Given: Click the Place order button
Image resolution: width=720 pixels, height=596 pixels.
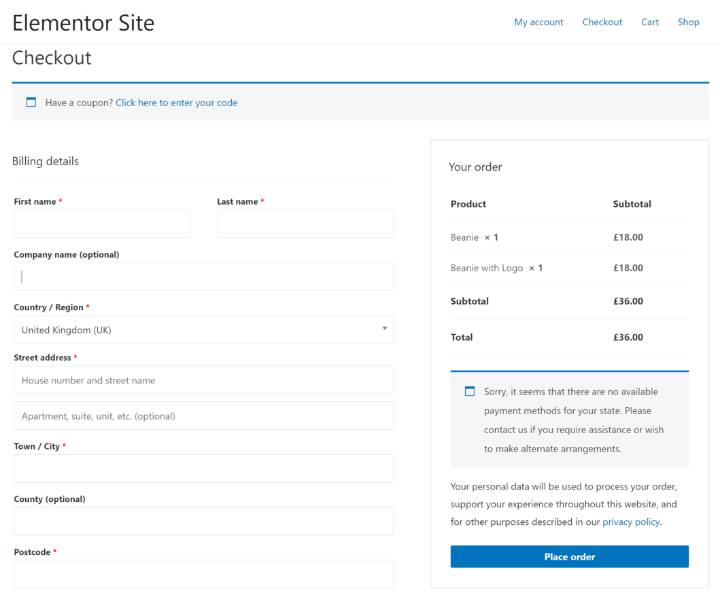Looking at the screenshot, I should (x=569, y=557).
